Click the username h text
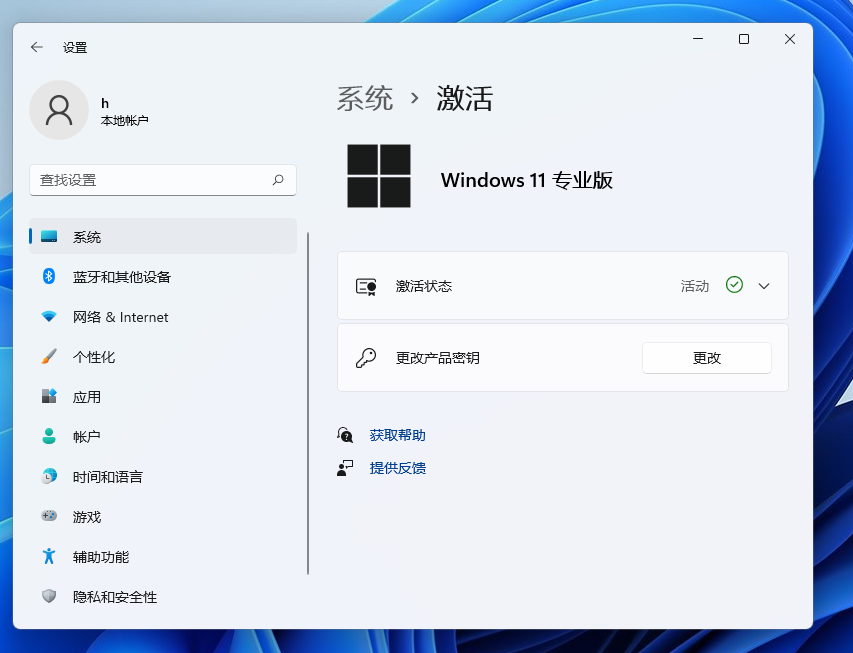This screenshot has width=853, height=653. [x=105, y=103]
